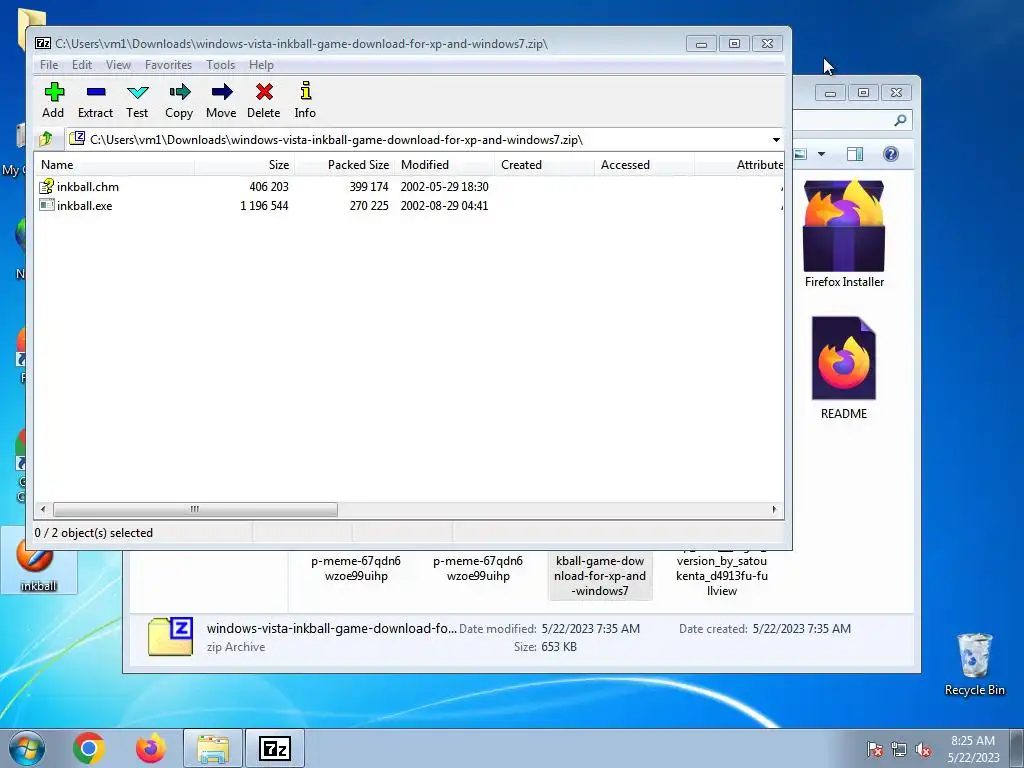Select the inkball desktop shortcut
Screen dimensions: 1024x768
click(x=38, y=562)
